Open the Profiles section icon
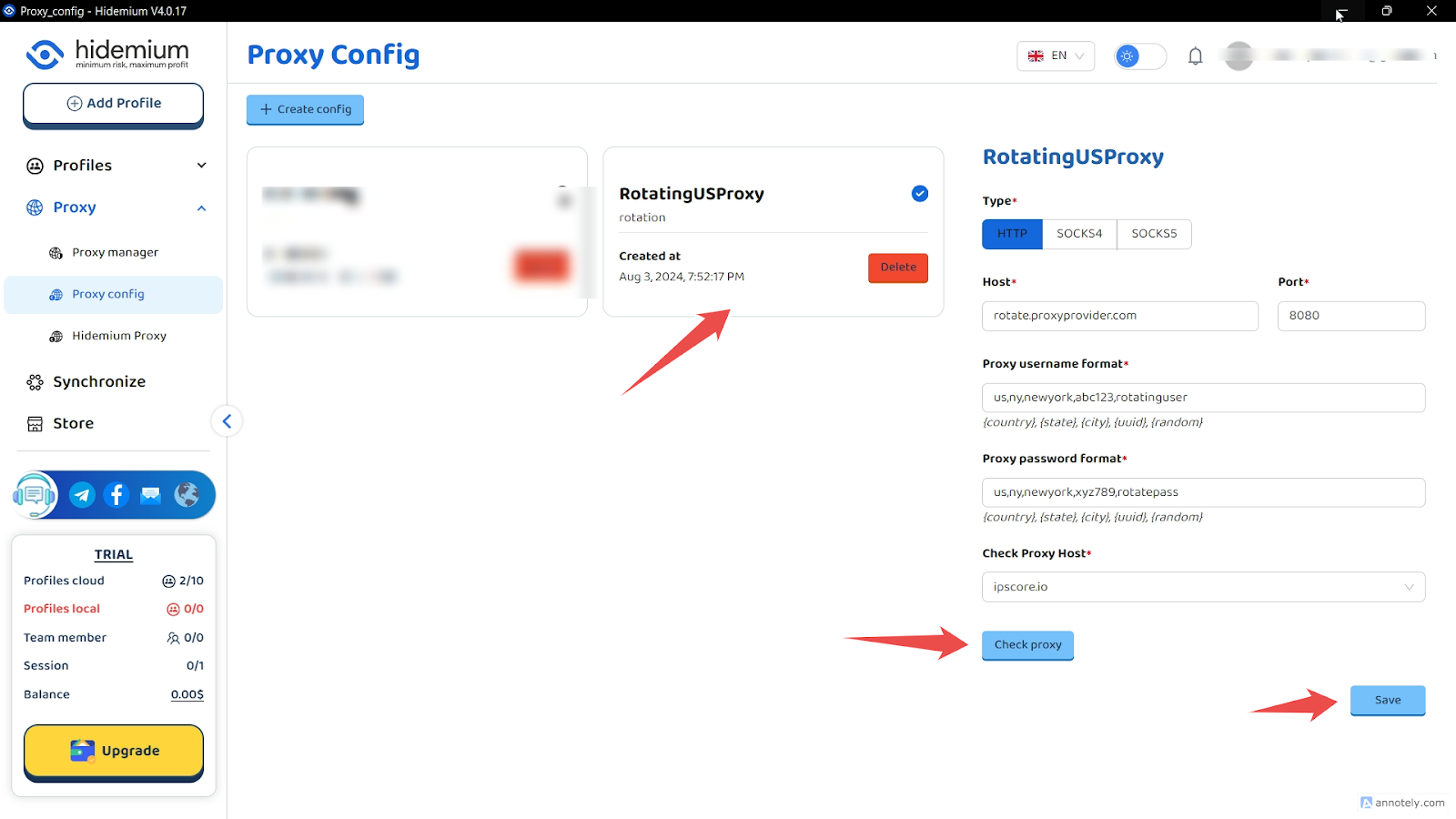Viewport: 1456px width, 819px height. (35, 166)
